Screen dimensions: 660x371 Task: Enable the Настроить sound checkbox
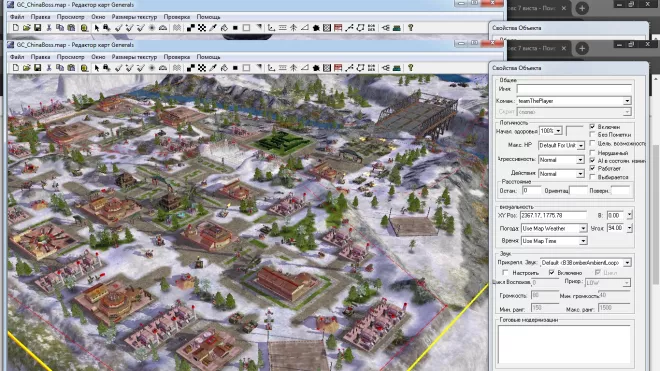(x=505, y=273)
